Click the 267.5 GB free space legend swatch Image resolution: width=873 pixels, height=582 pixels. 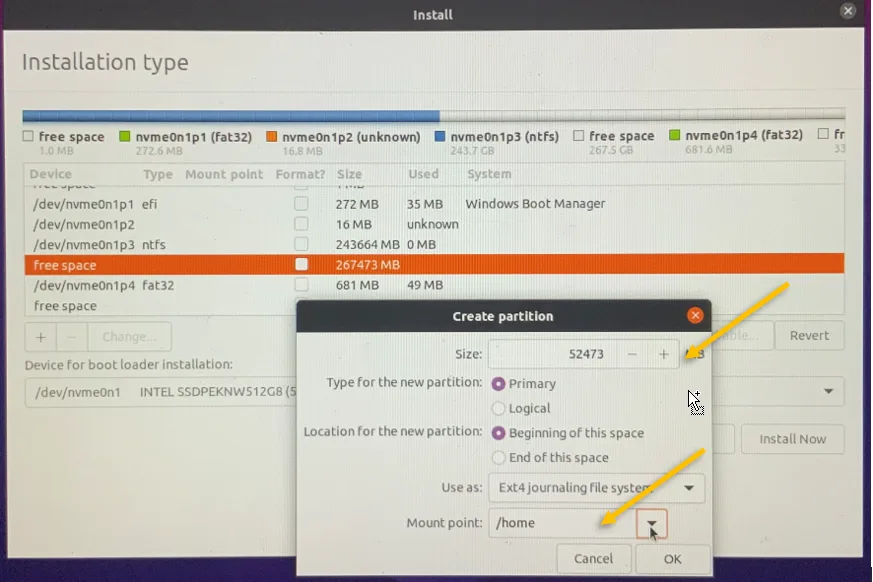point(579,135)
